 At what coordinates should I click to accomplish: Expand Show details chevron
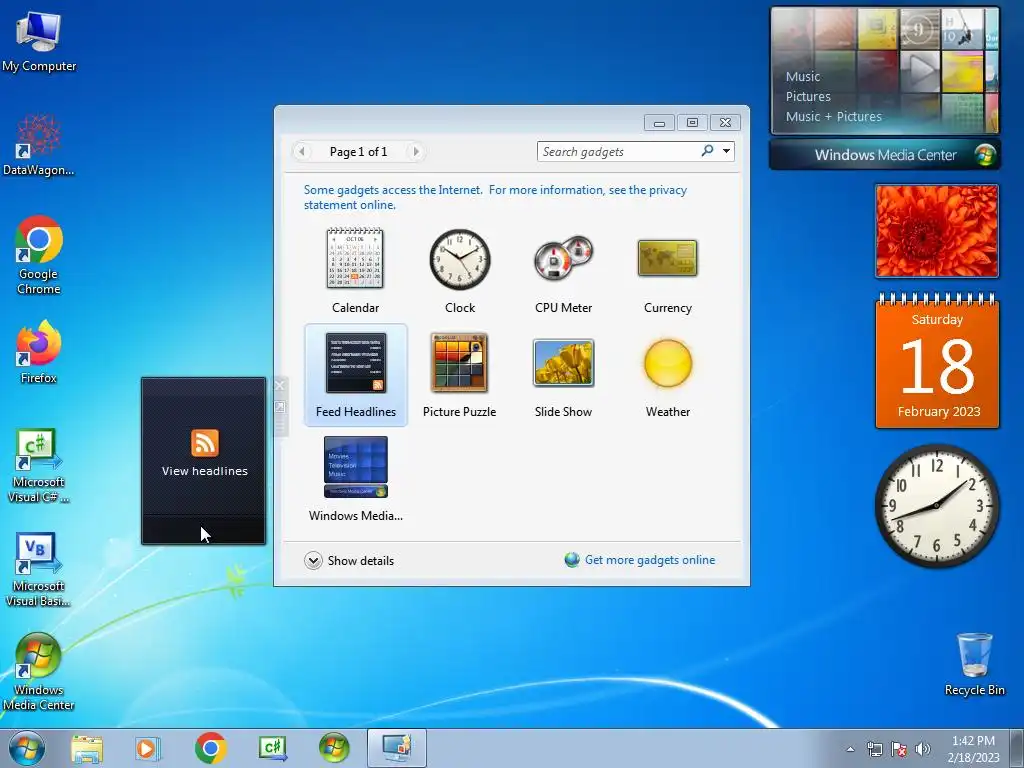313,560
